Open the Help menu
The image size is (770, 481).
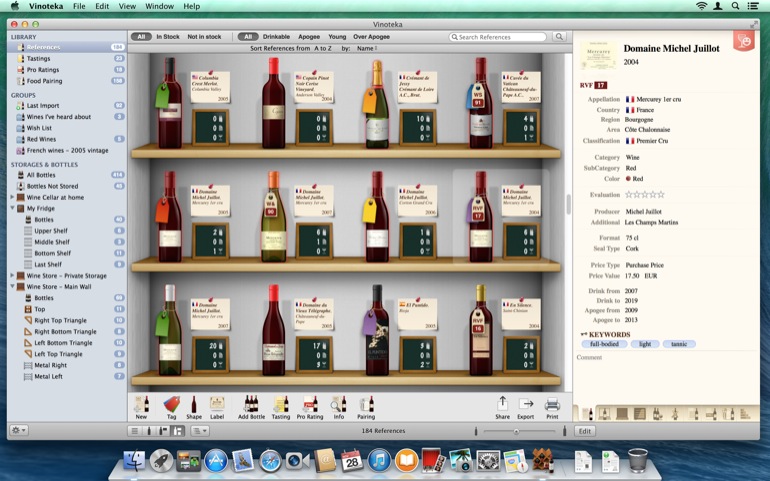point(192,6)
